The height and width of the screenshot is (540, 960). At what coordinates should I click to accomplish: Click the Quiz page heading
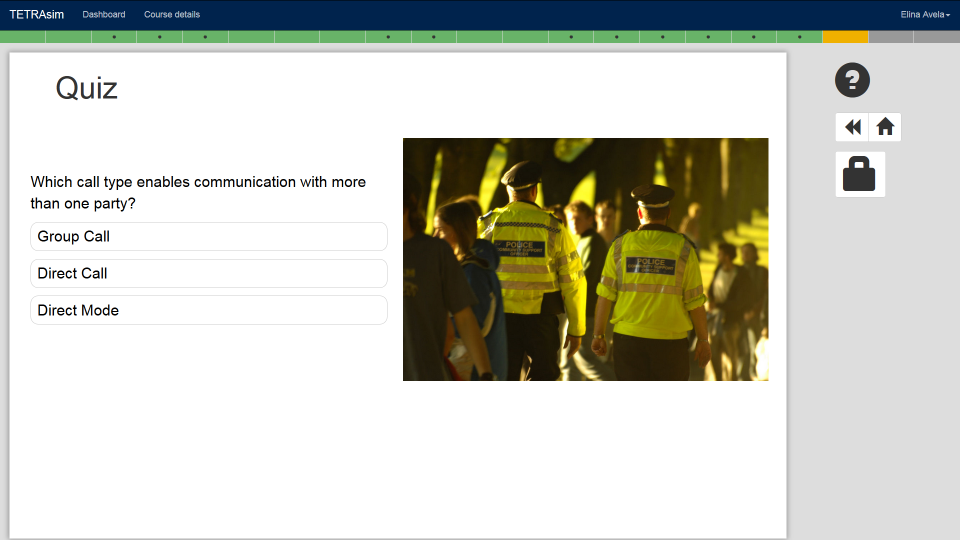click(87, 88)
